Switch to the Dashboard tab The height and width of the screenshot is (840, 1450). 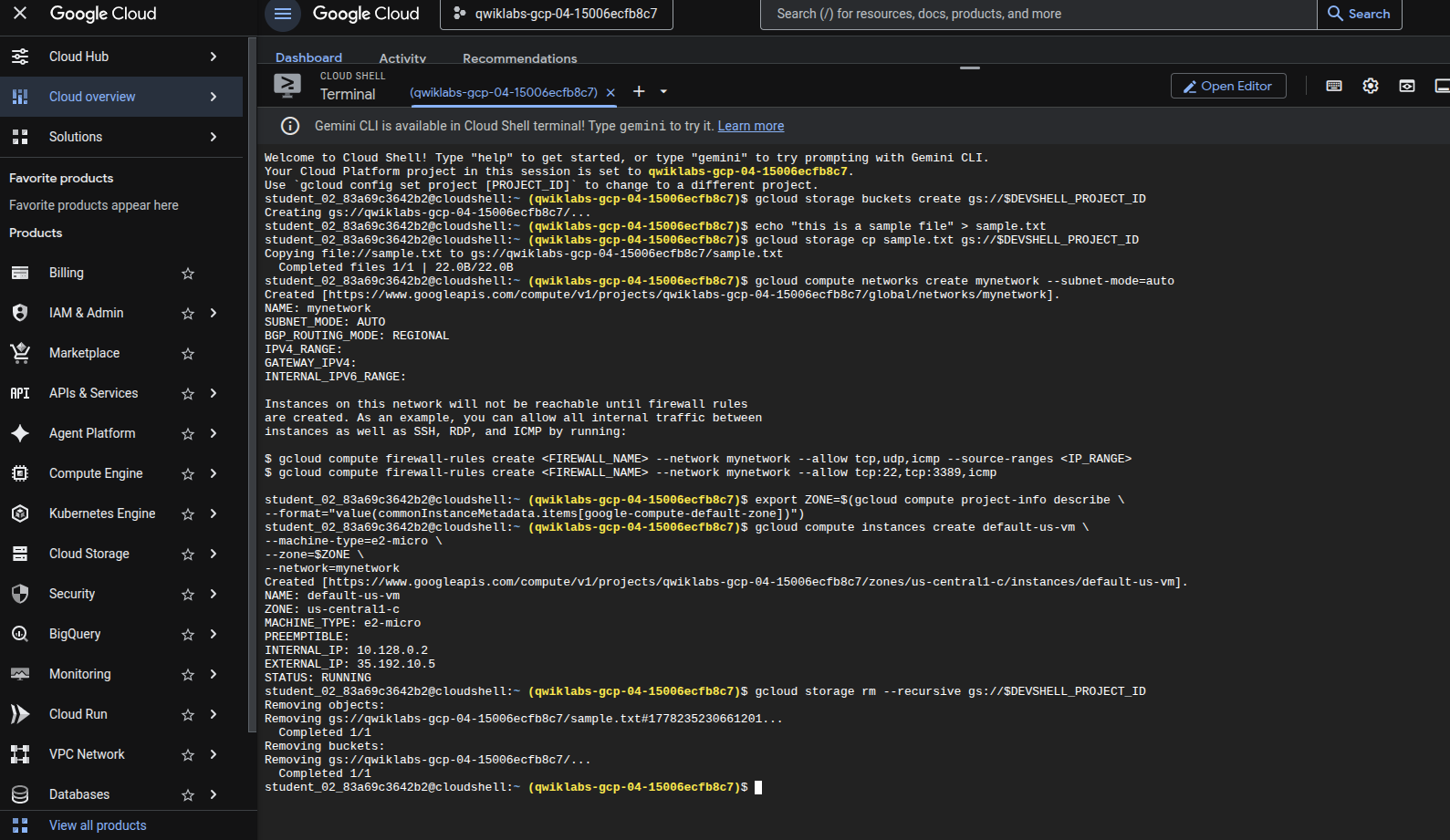tap(308, 57)
